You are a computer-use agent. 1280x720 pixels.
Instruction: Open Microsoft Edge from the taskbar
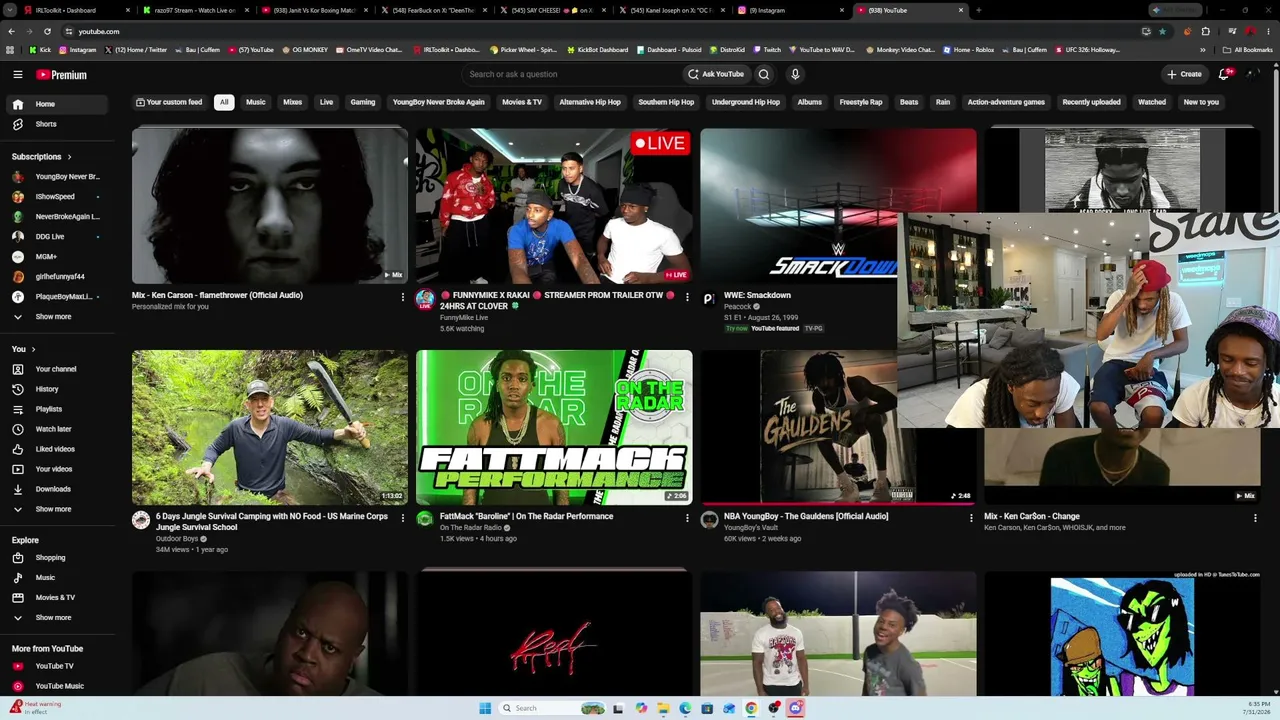tap(685, 708)
